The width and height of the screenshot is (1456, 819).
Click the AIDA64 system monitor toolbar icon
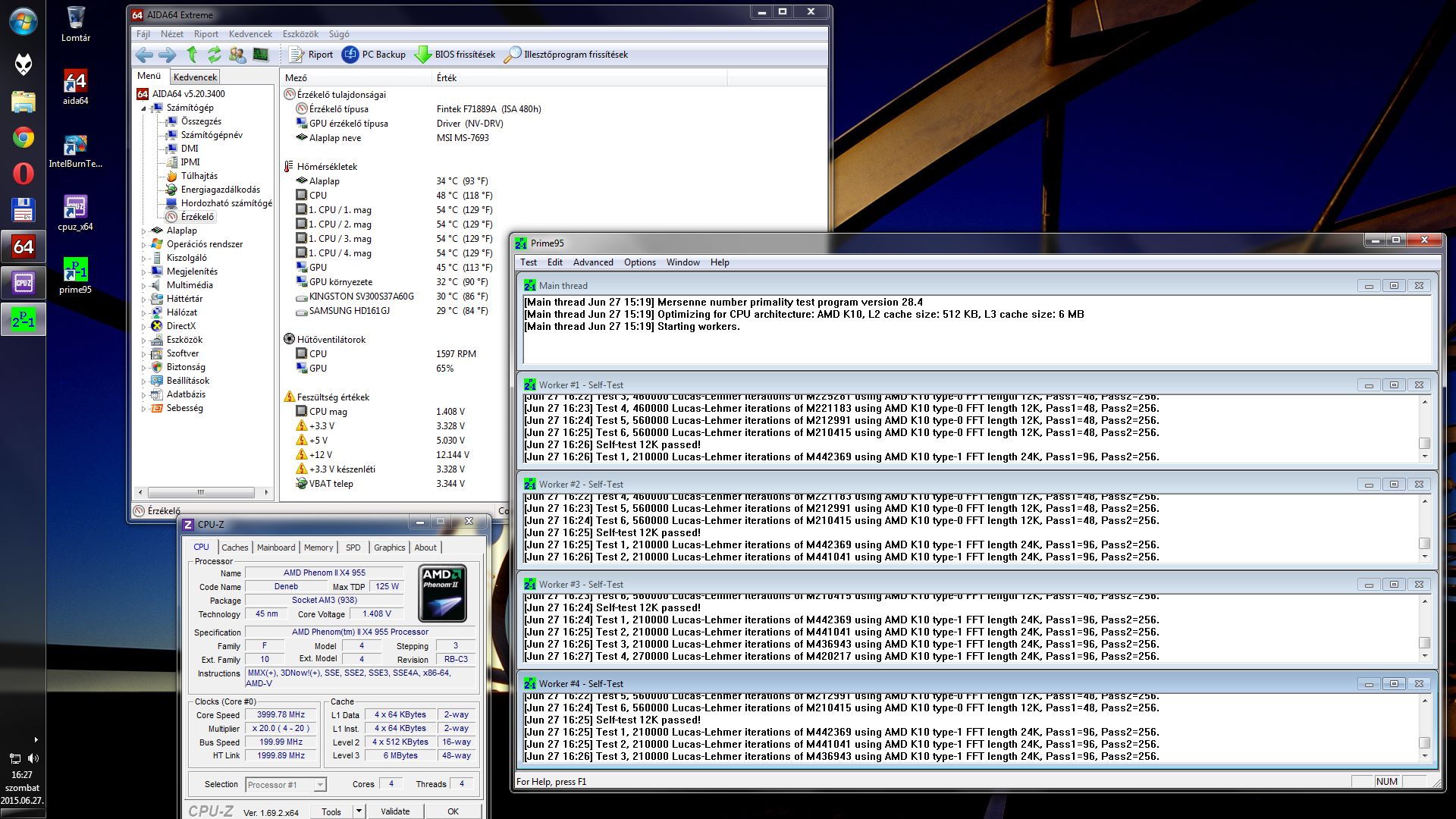[261, 55]
